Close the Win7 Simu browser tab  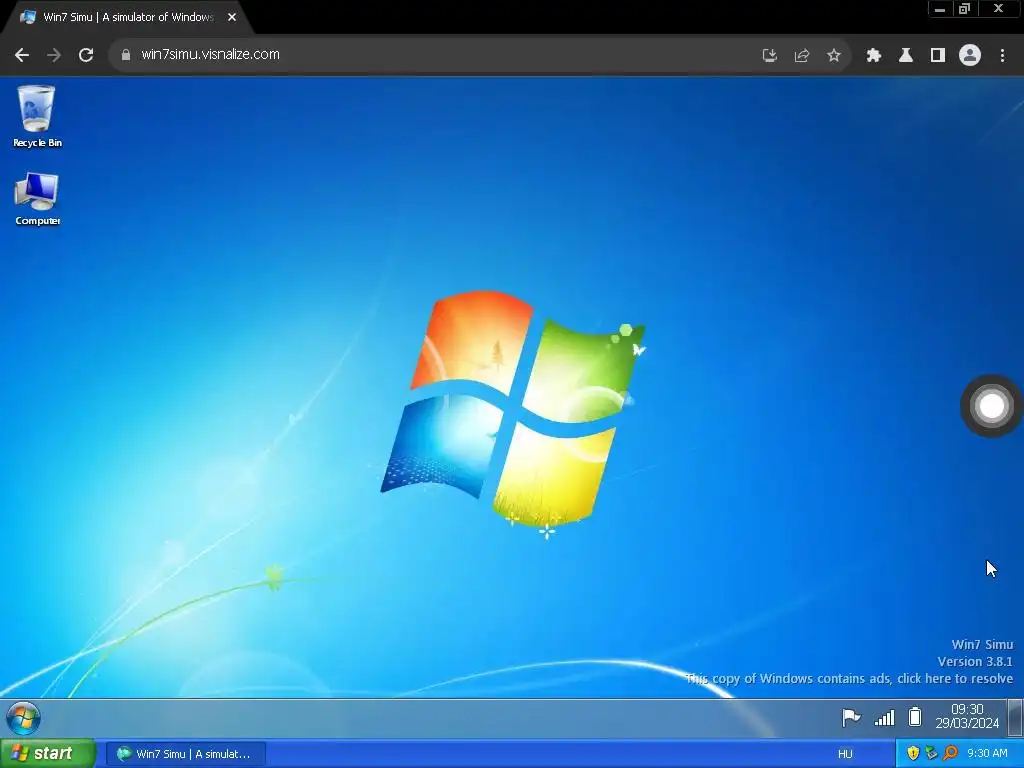[x=232, y=17]
